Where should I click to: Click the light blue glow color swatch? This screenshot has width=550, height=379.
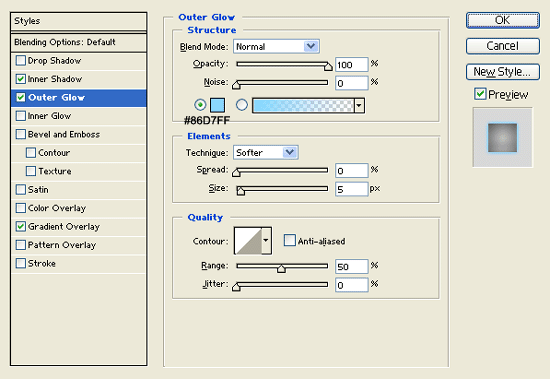[217, 105]
